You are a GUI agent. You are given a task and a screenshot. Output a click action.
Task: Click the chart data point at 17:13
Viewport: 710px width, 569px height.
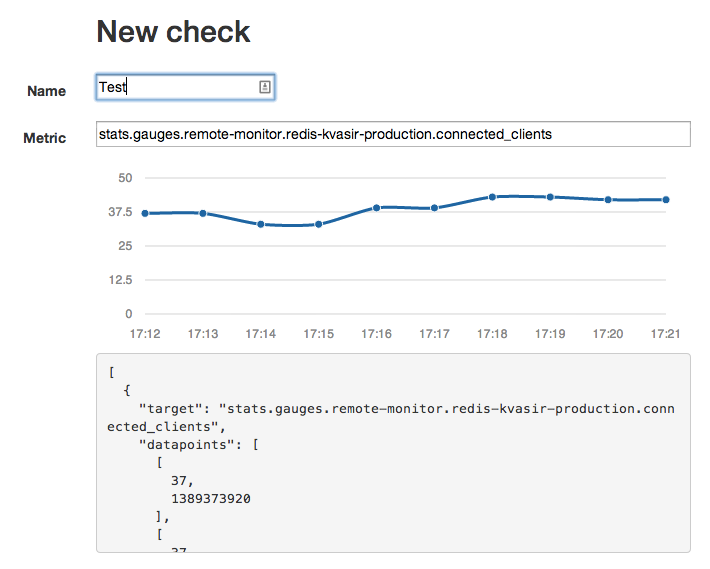(x=203, y=213)
